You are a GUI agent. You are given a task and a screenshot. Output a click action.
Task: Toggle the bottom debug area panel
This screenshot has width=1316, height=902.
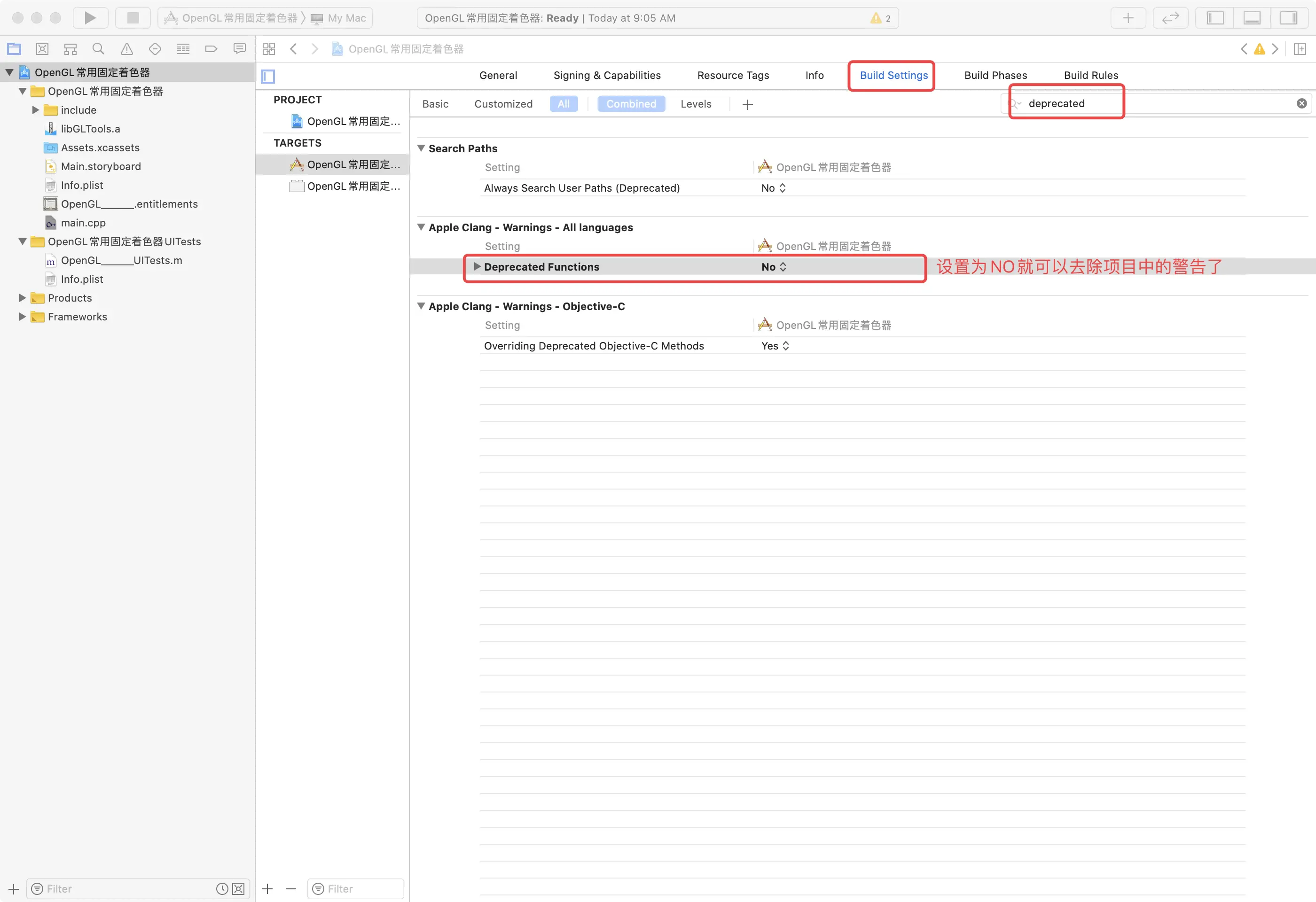coord(1252,17)
